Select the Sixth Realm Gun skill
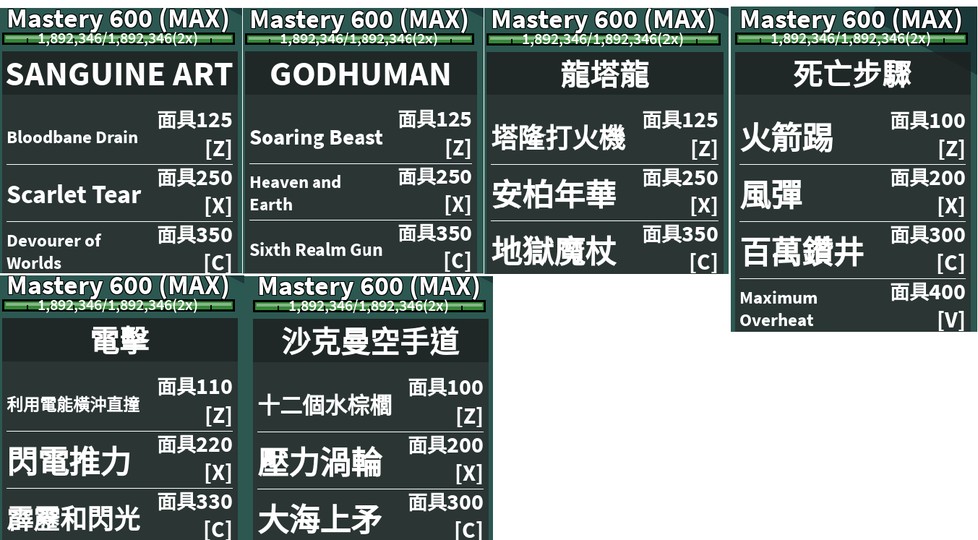Viewport: 978px width, 540px height. pos(316,250)
